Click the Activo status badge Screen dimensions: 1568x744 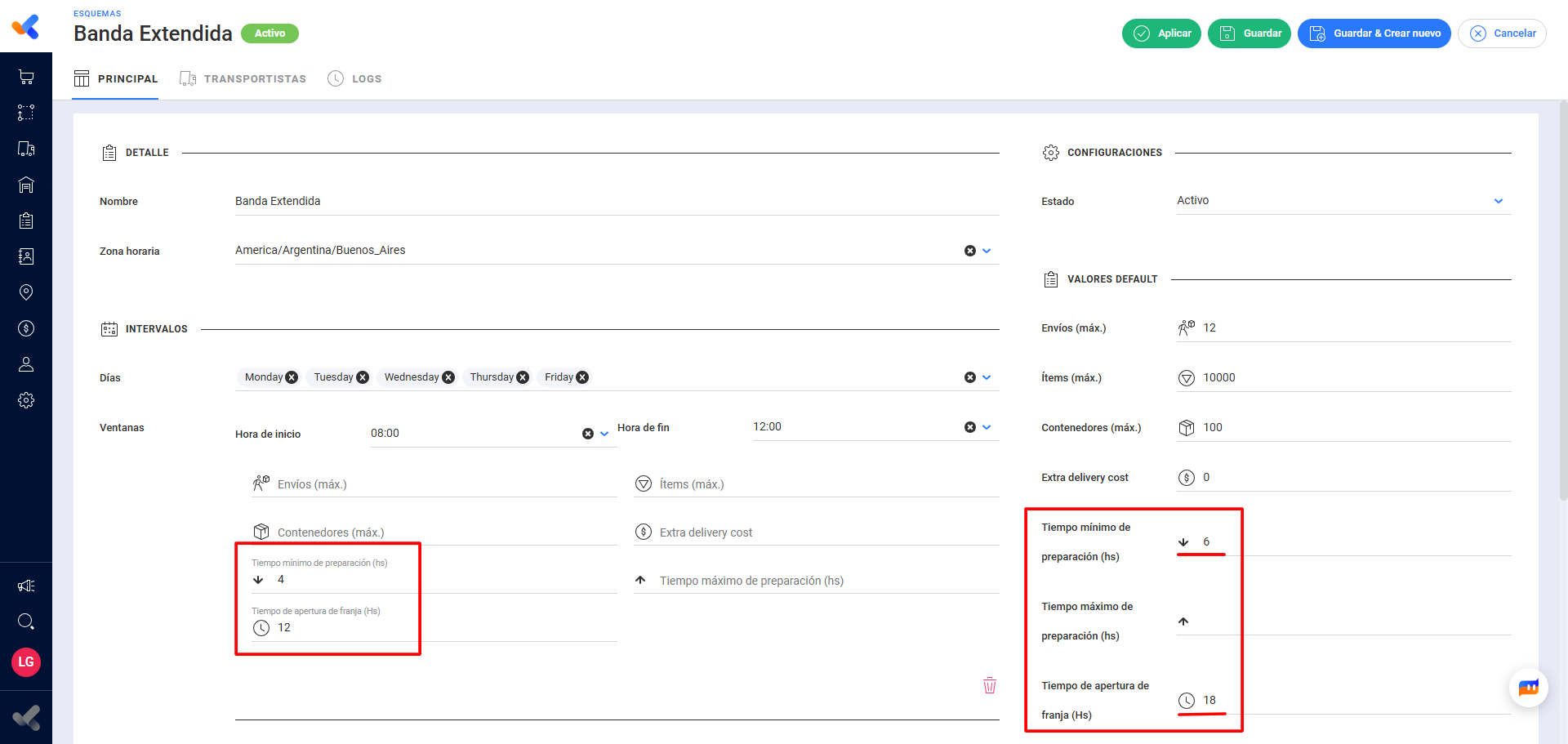tap(269, 33)
